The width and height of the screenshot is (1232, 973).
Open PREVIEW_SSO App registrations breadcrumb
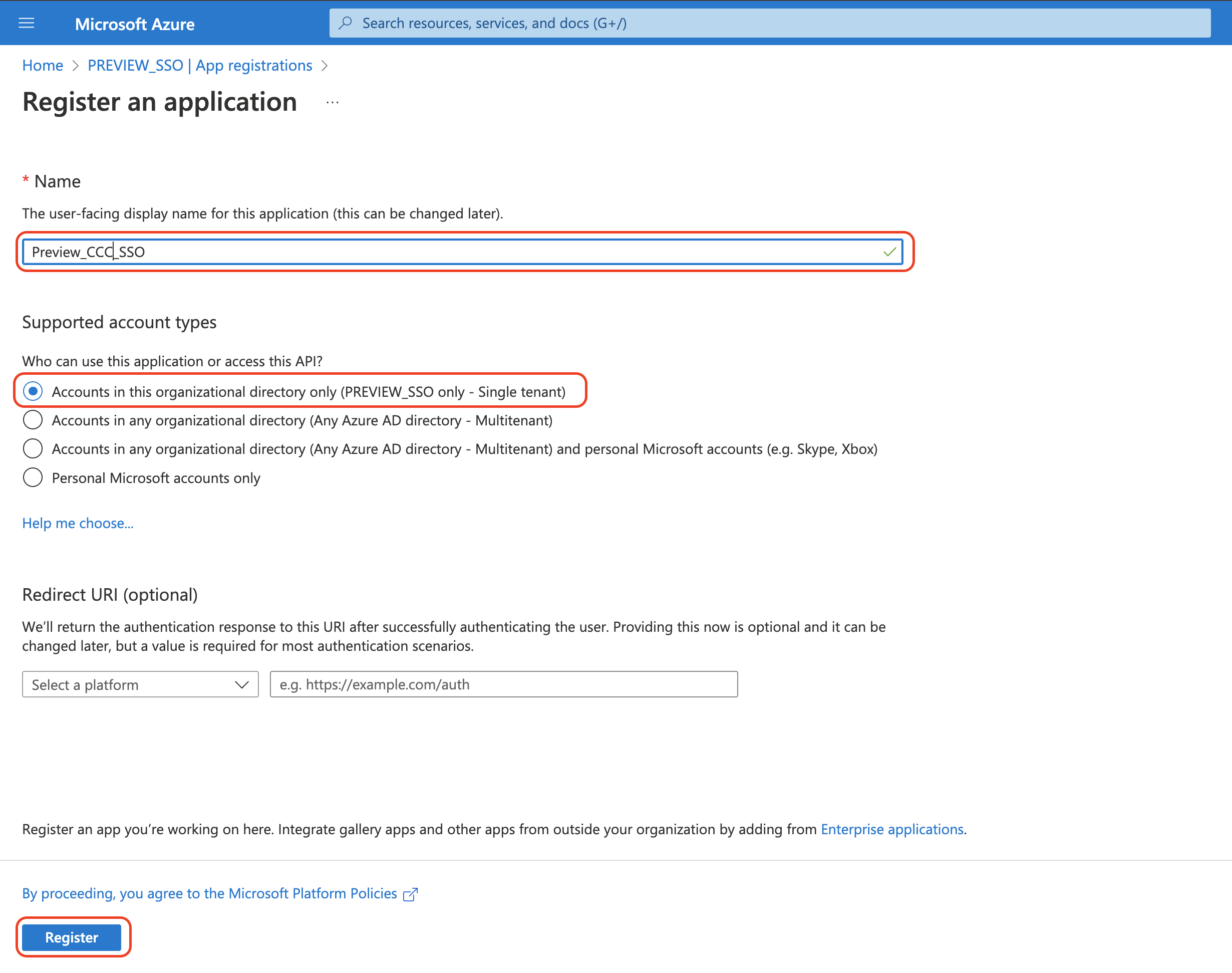pos(200,66)
